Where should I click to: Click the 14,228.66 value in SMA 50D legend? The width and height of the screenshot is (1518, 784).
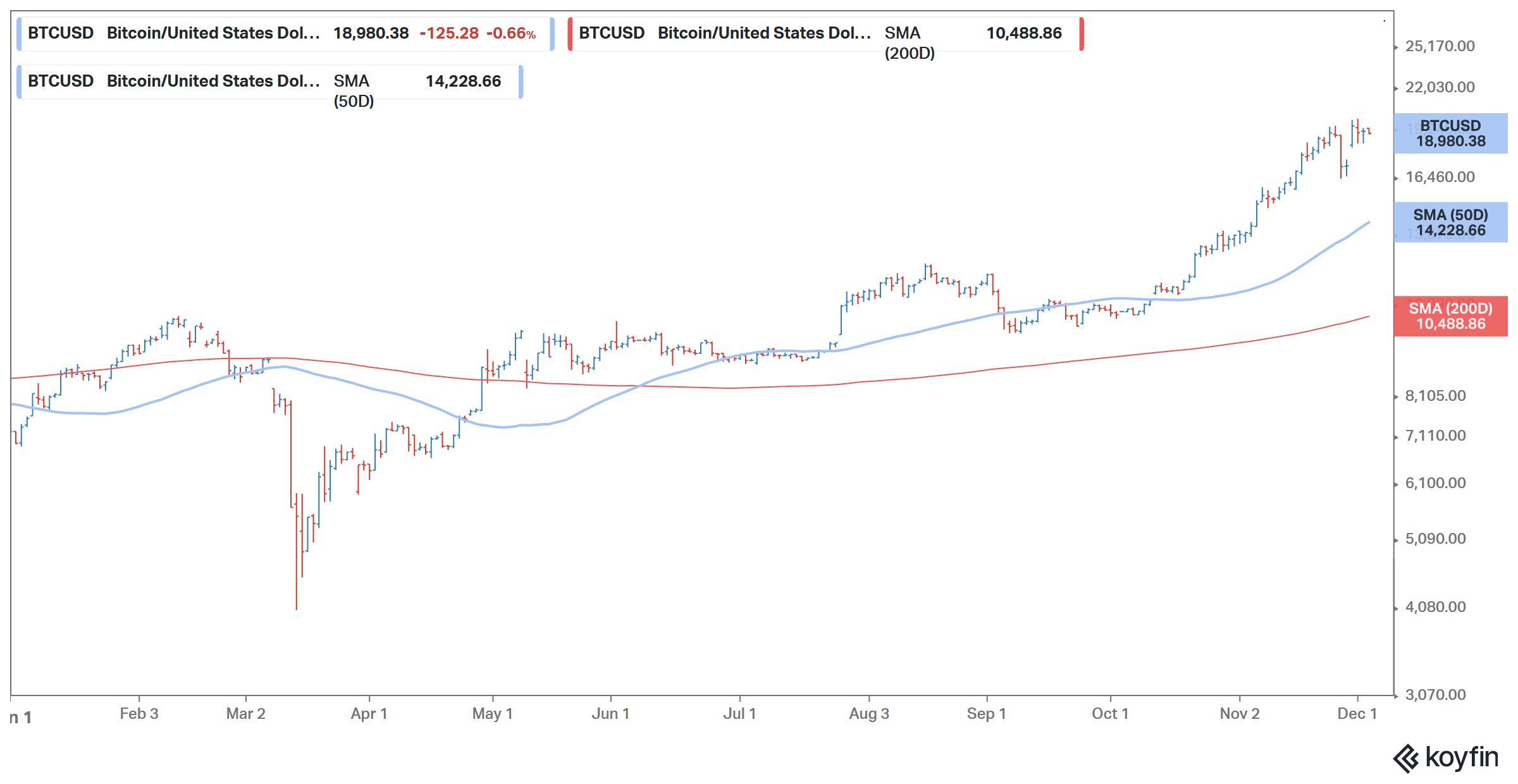point(463,81)
